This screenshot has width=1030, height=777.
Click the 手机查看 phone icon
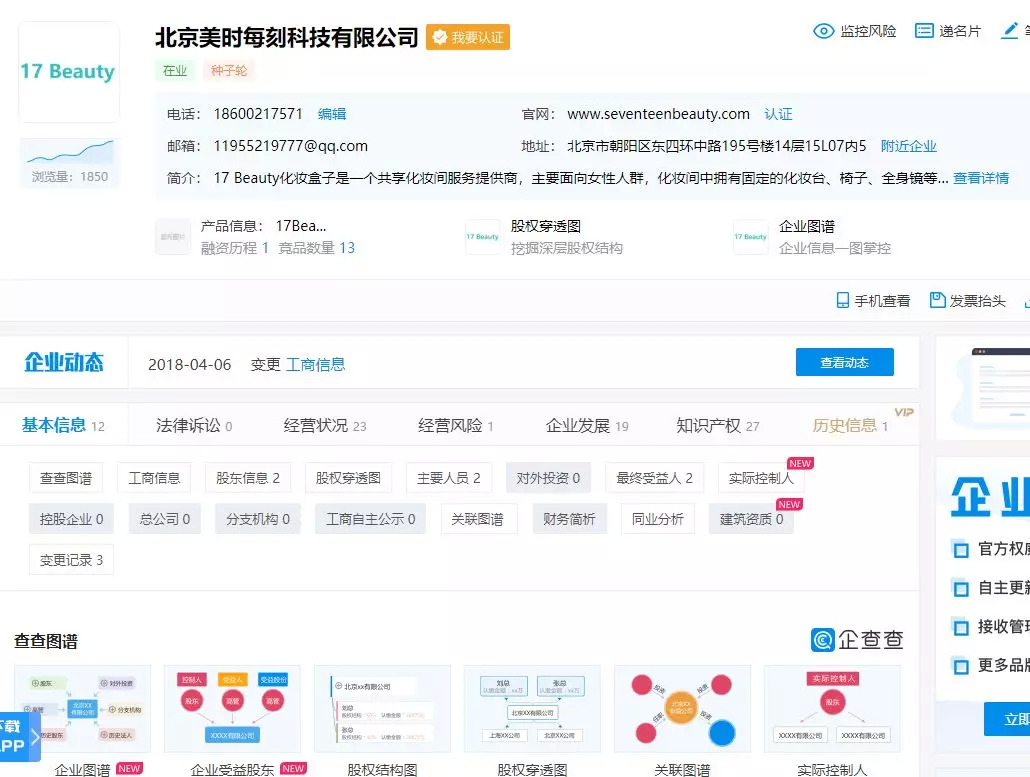coord(843,301)
